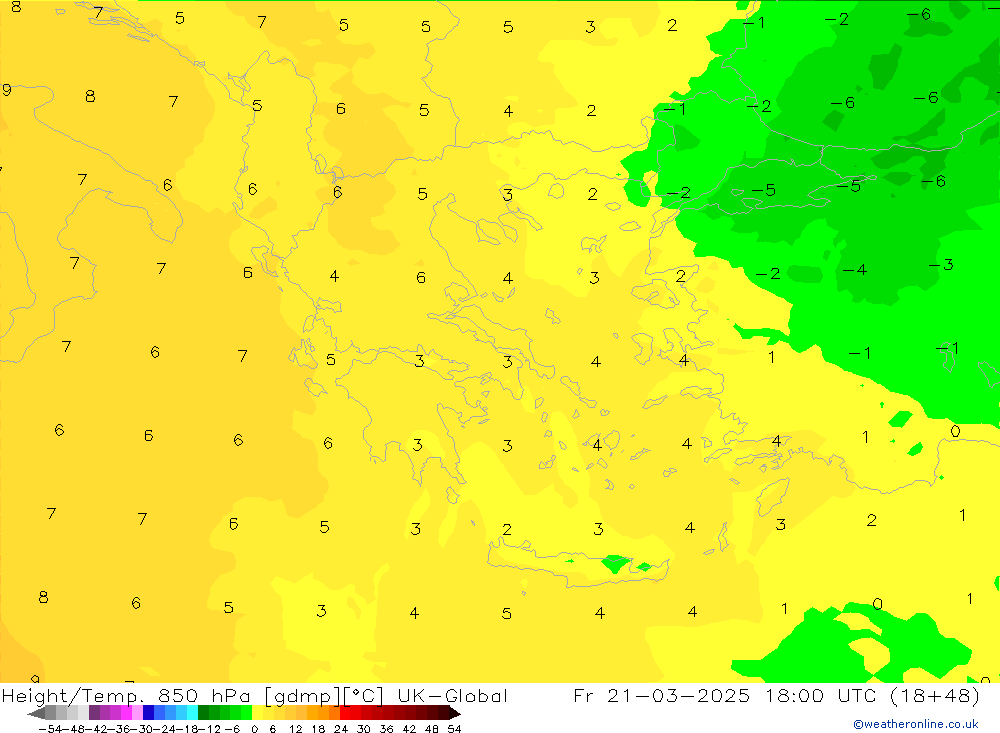Image resolution: width=1000 pixels, height=733 pixels.
Task: Pick the dark purple legend swatch
Action: coord(94,713)
